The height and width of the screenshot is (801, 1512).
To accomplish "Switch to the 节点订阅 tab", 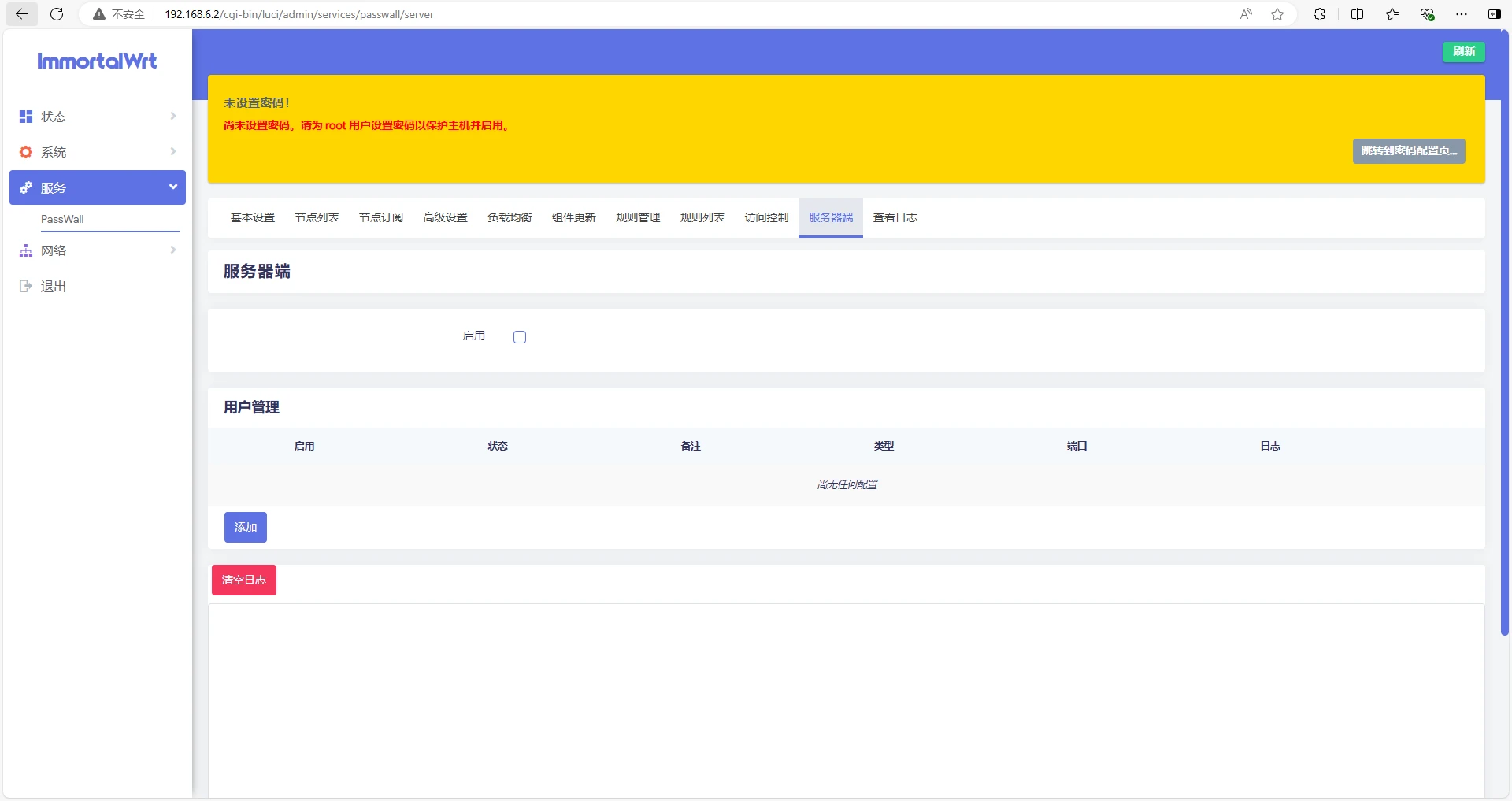I will tap(381, 217).
